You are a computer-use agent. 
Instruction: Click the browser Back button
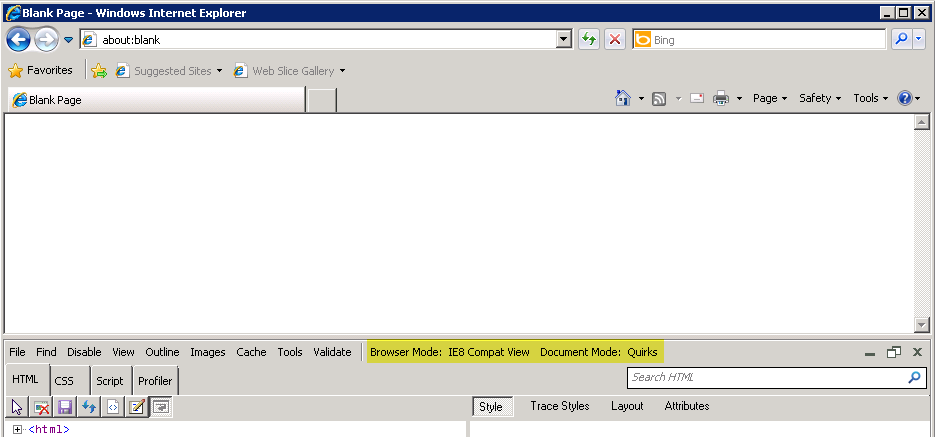pyautogui.click(x=18, y=40)
